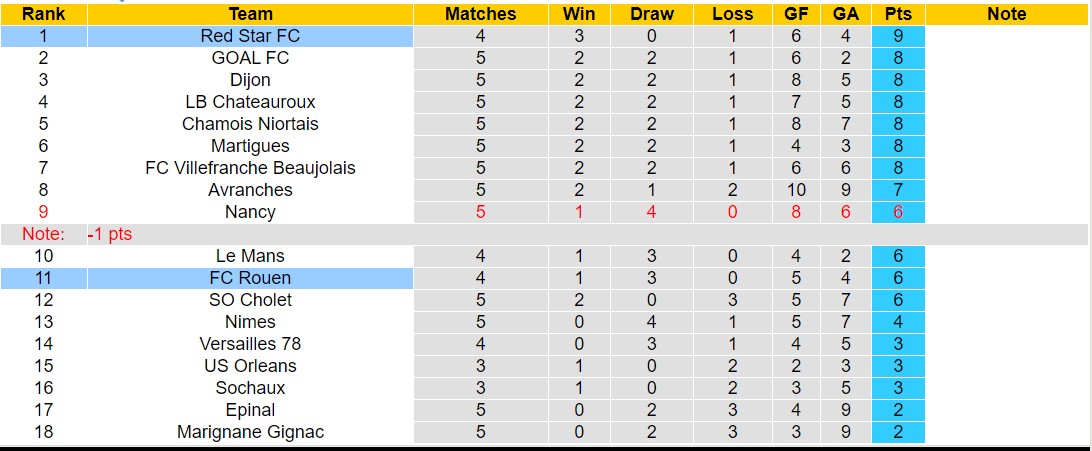
Task: Select Dijon in the standings table
Action: [x=250, y=80]
